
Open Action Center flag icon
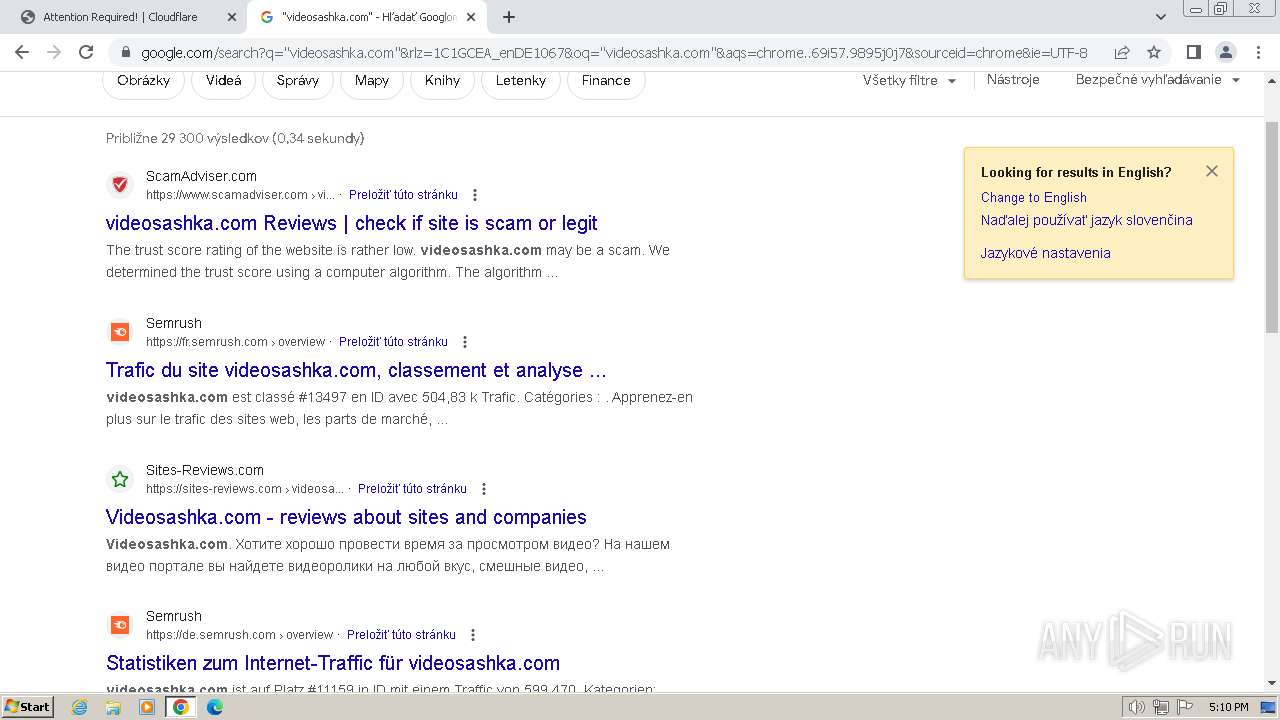(1183, 707)
